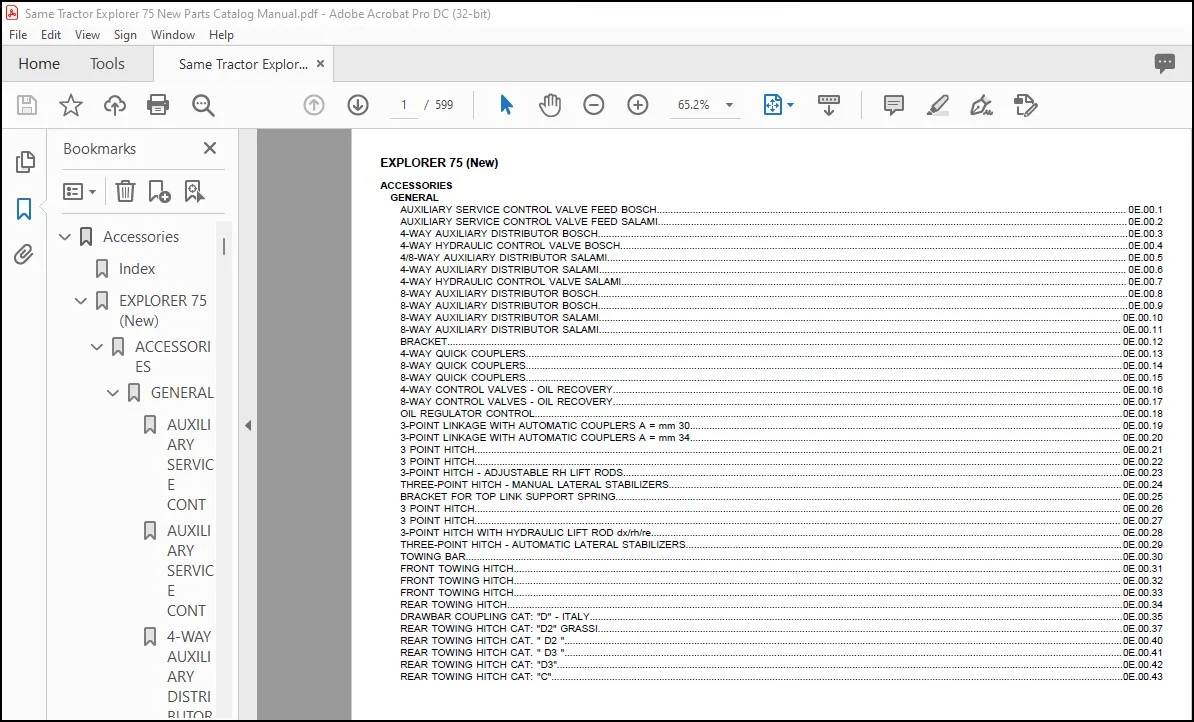Open bookmarks options menu dropdown

point(79,191)
